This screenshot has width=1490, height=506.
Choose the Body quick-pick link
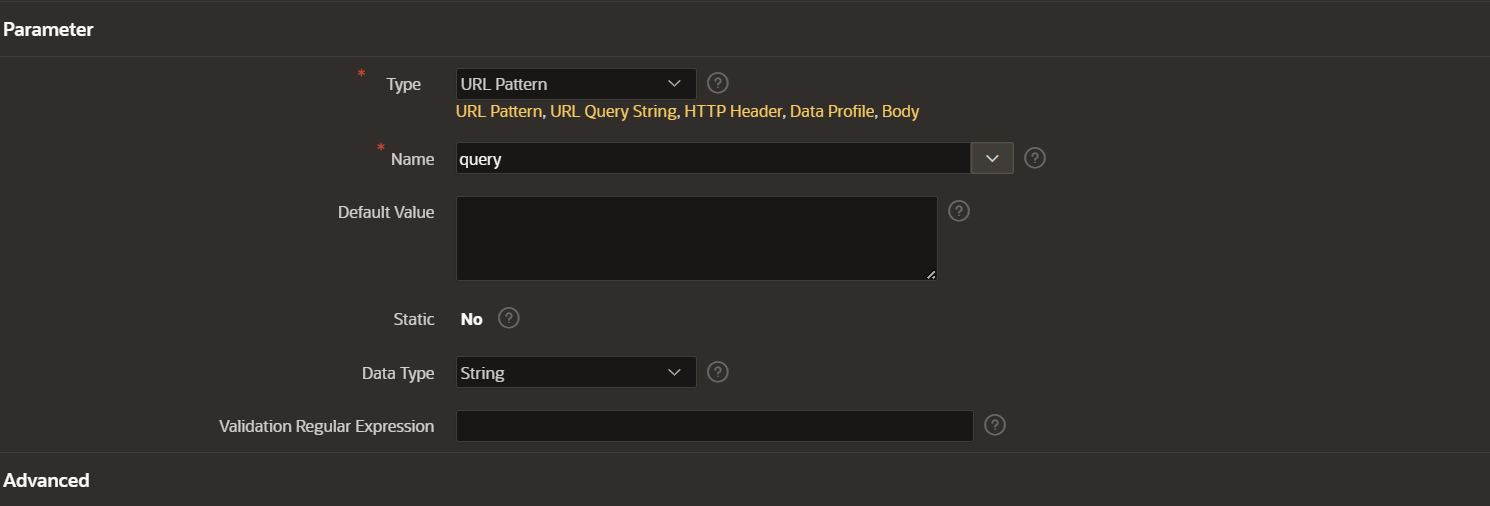tap(900, 112)
